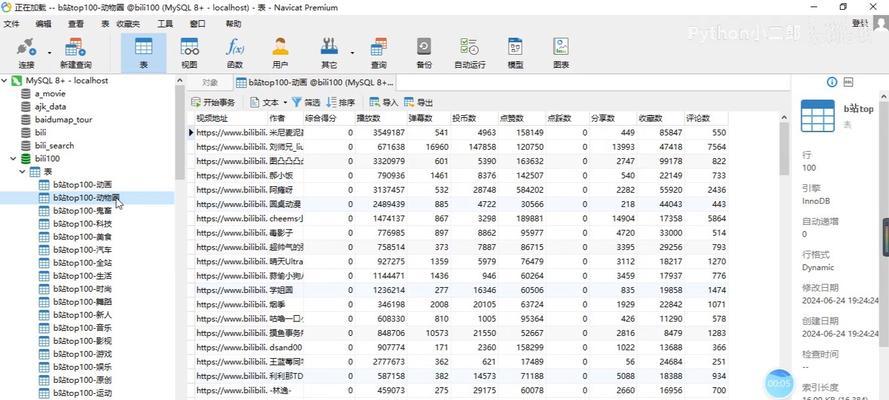Click the 筛选 filter tool
The width and height of the screenshot is (889, 400).
tap(306, 103)
